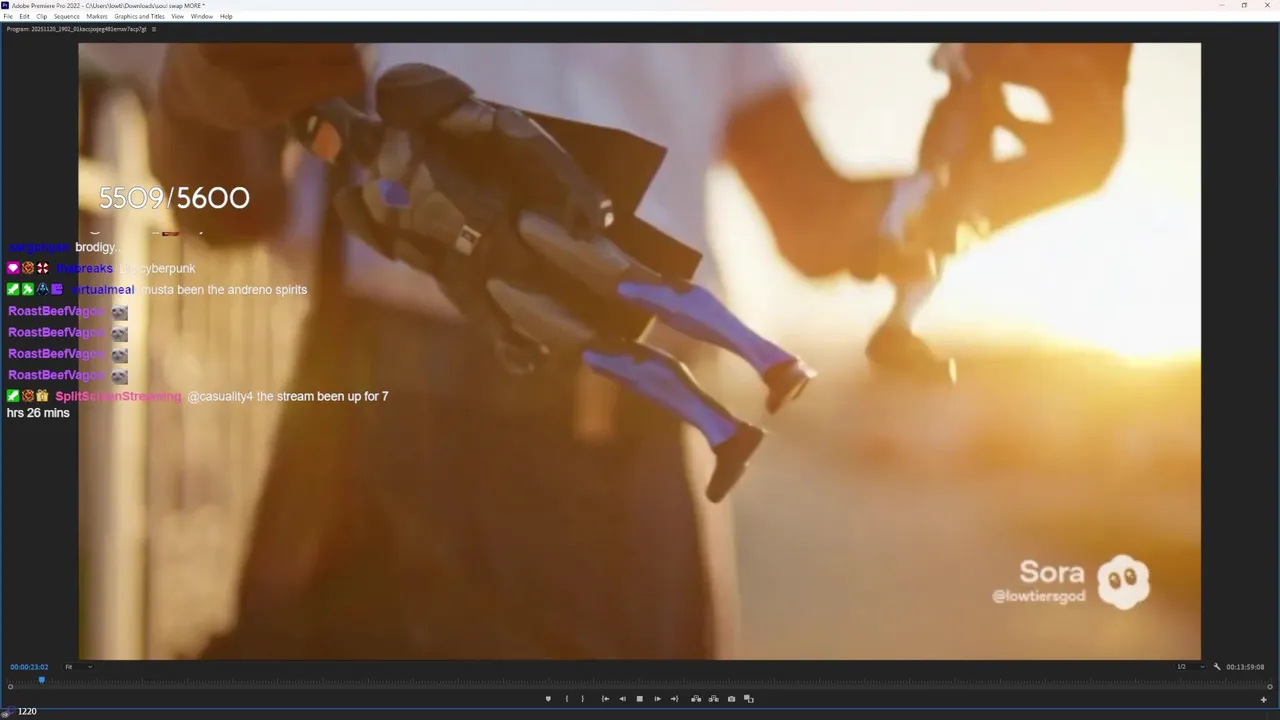Open the File menu
The image size is (1280, 720).
click(x=8, y=16)
